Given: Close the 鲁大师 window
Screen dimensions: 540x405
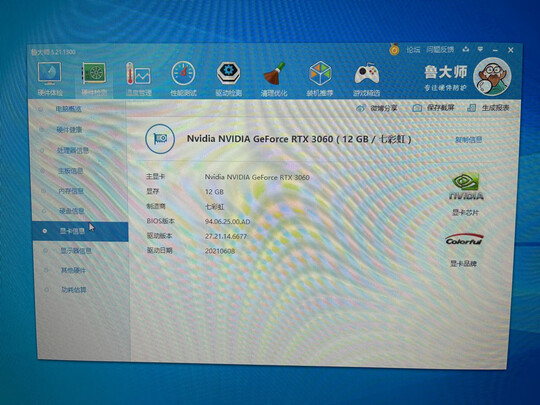Looking at the screenshot, I should (511, 50).
